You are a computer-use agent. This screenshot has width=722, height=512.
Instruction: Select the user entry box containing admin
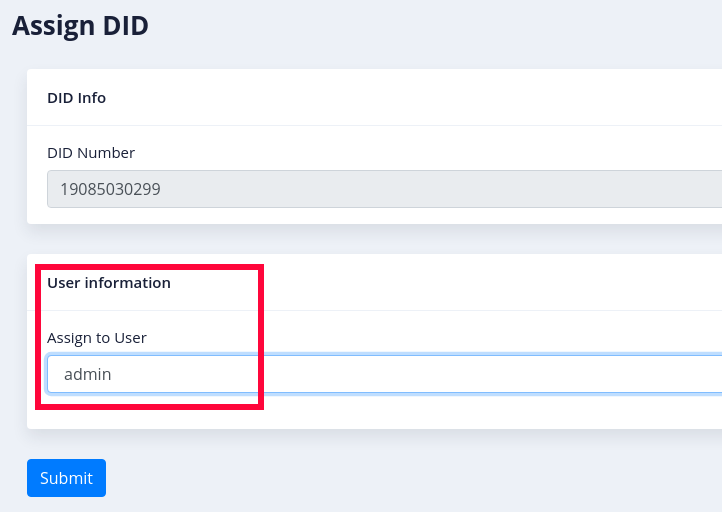[x=384, y=374]
